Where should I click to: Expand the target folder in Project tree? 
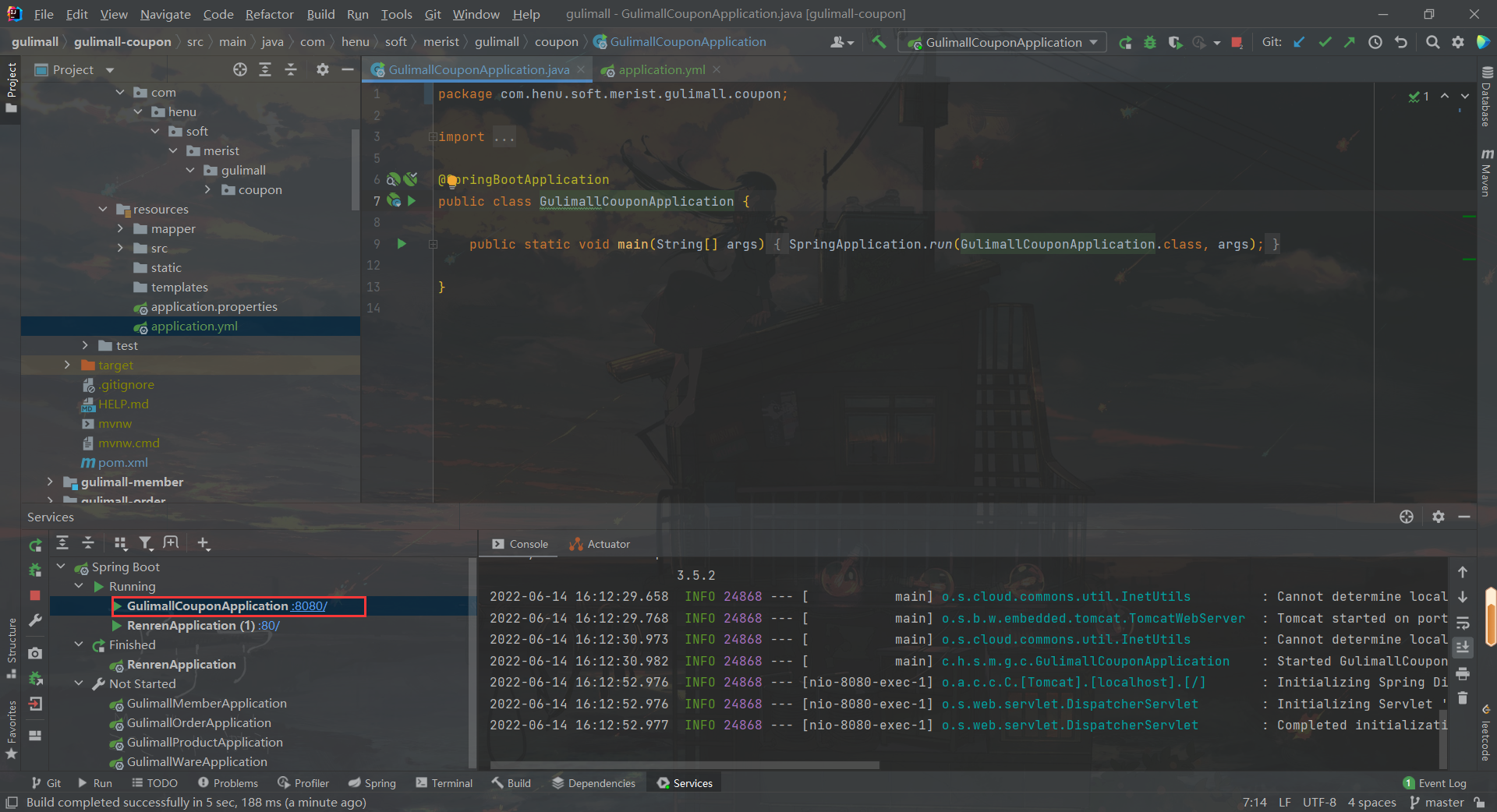point(67,365)
